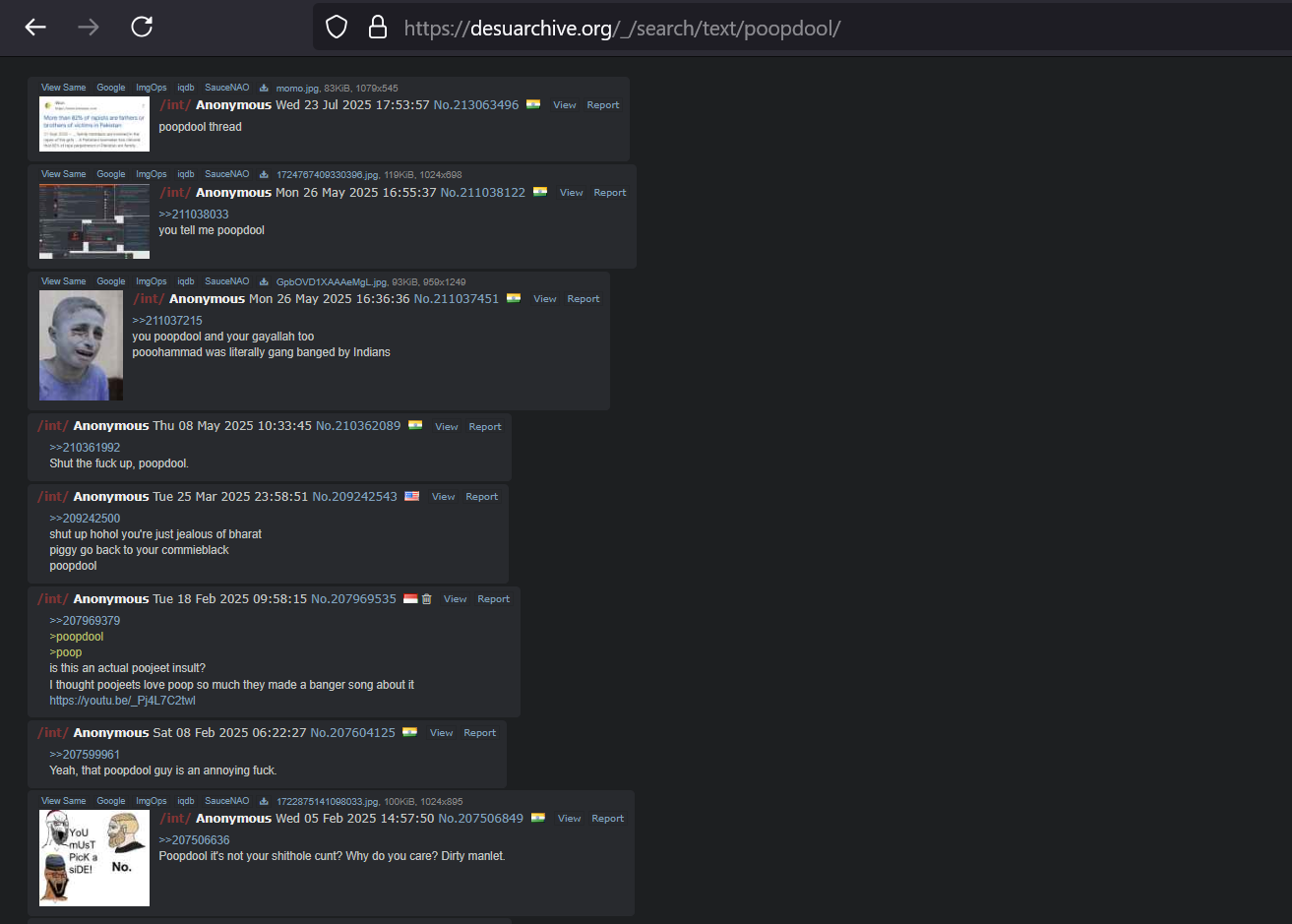
Task: Click iqdb link for 1722875141098033.jpg
Action: (186, 801)
